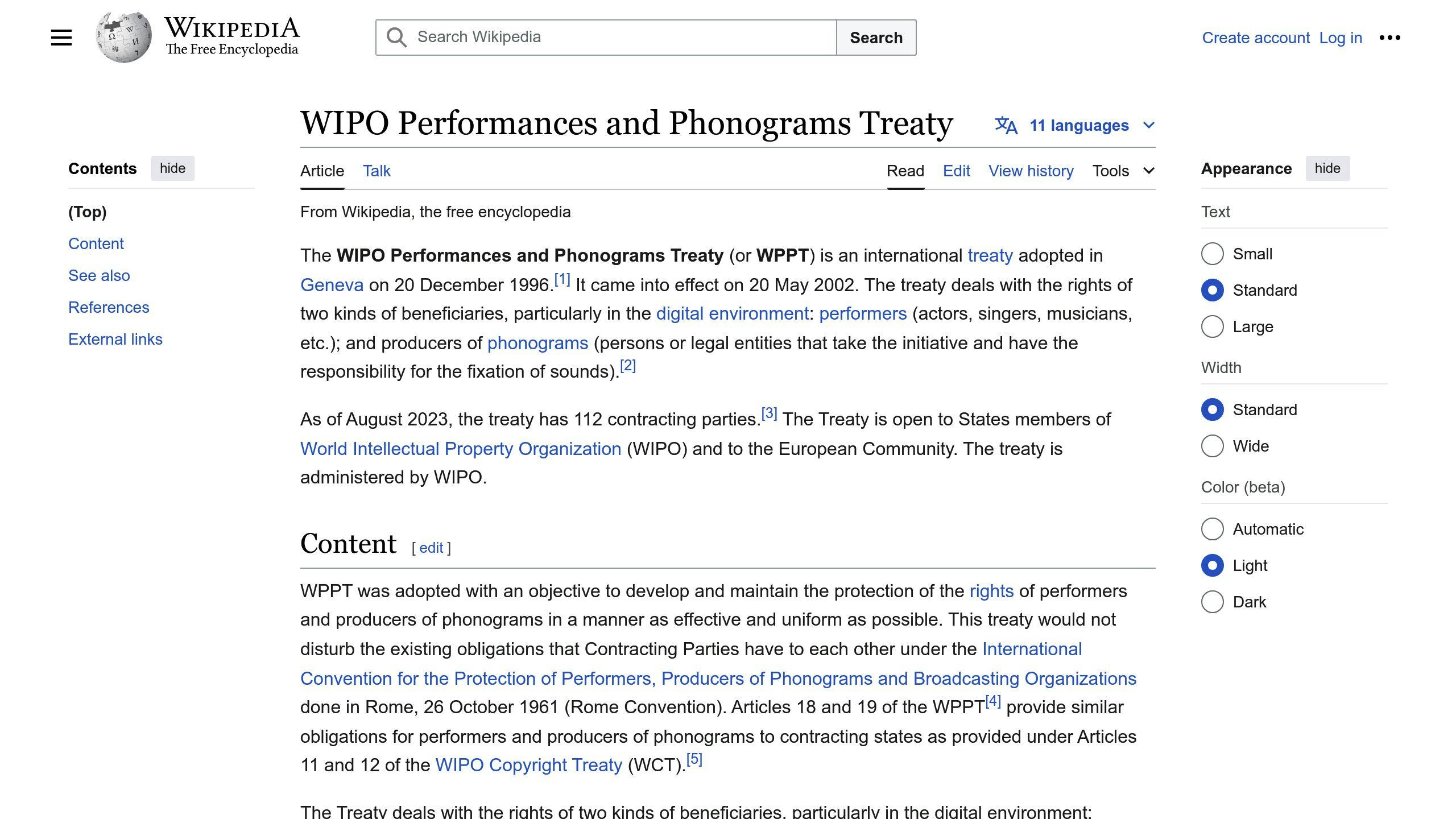The width and height of the screenshot is (1456, 819).
Task: Click the language translate icon
Action: tap(1006, 125)
